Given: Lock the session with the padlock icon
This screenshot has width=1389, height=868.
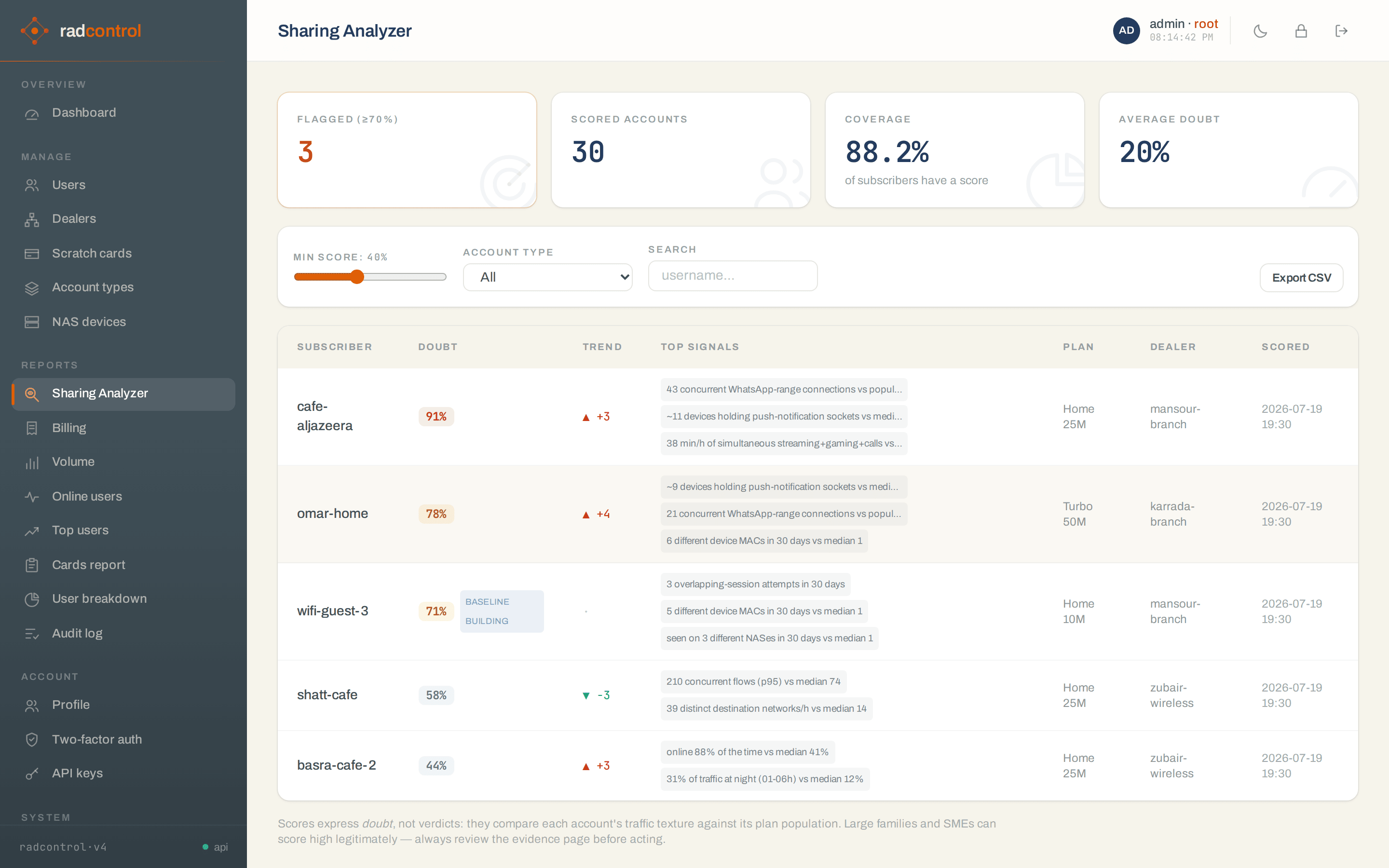Looking at the screenshot, I should pyautogui.click(x=1301, y=31).
